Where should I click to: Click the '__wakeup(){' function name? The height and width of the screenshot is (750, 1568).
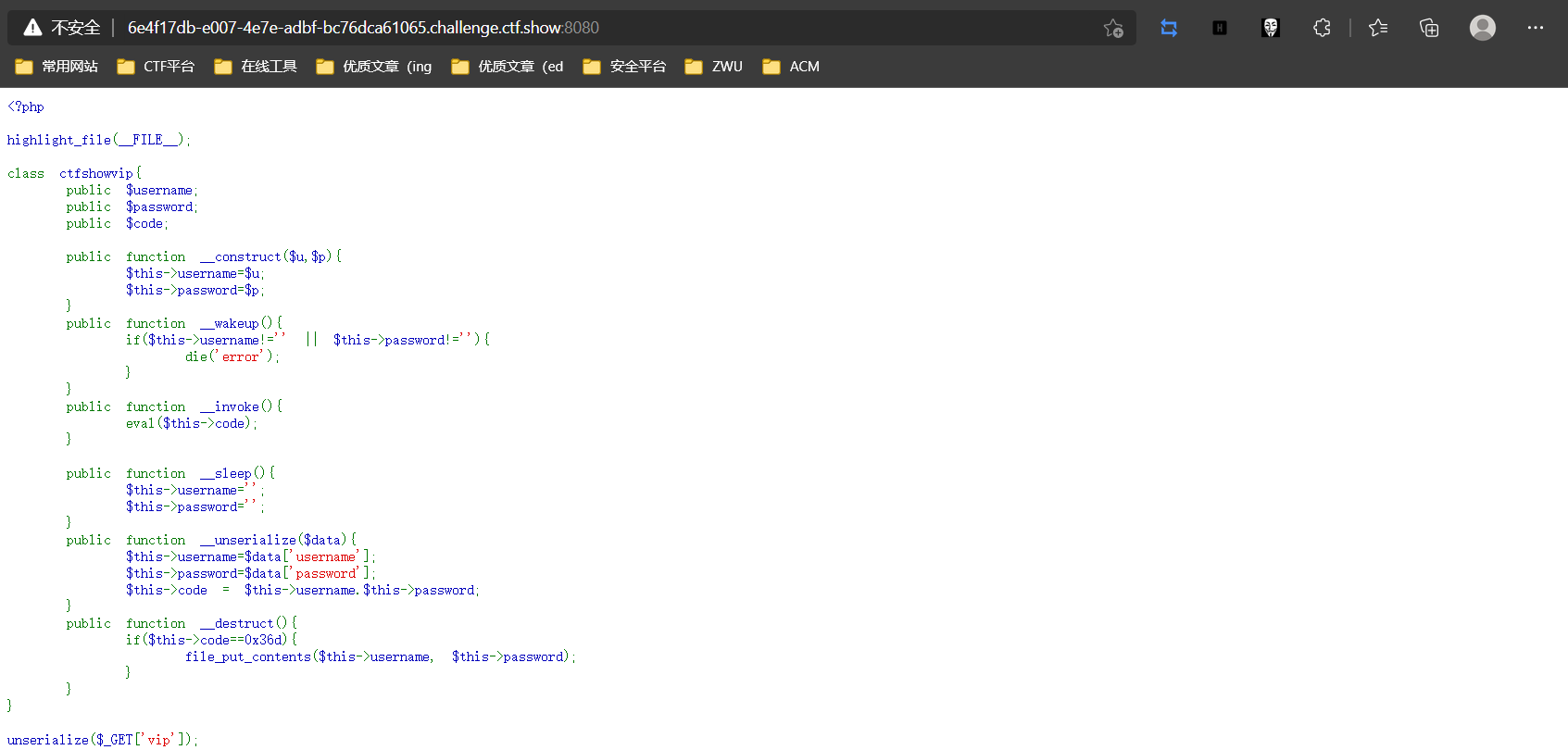(x=242, y=323)
